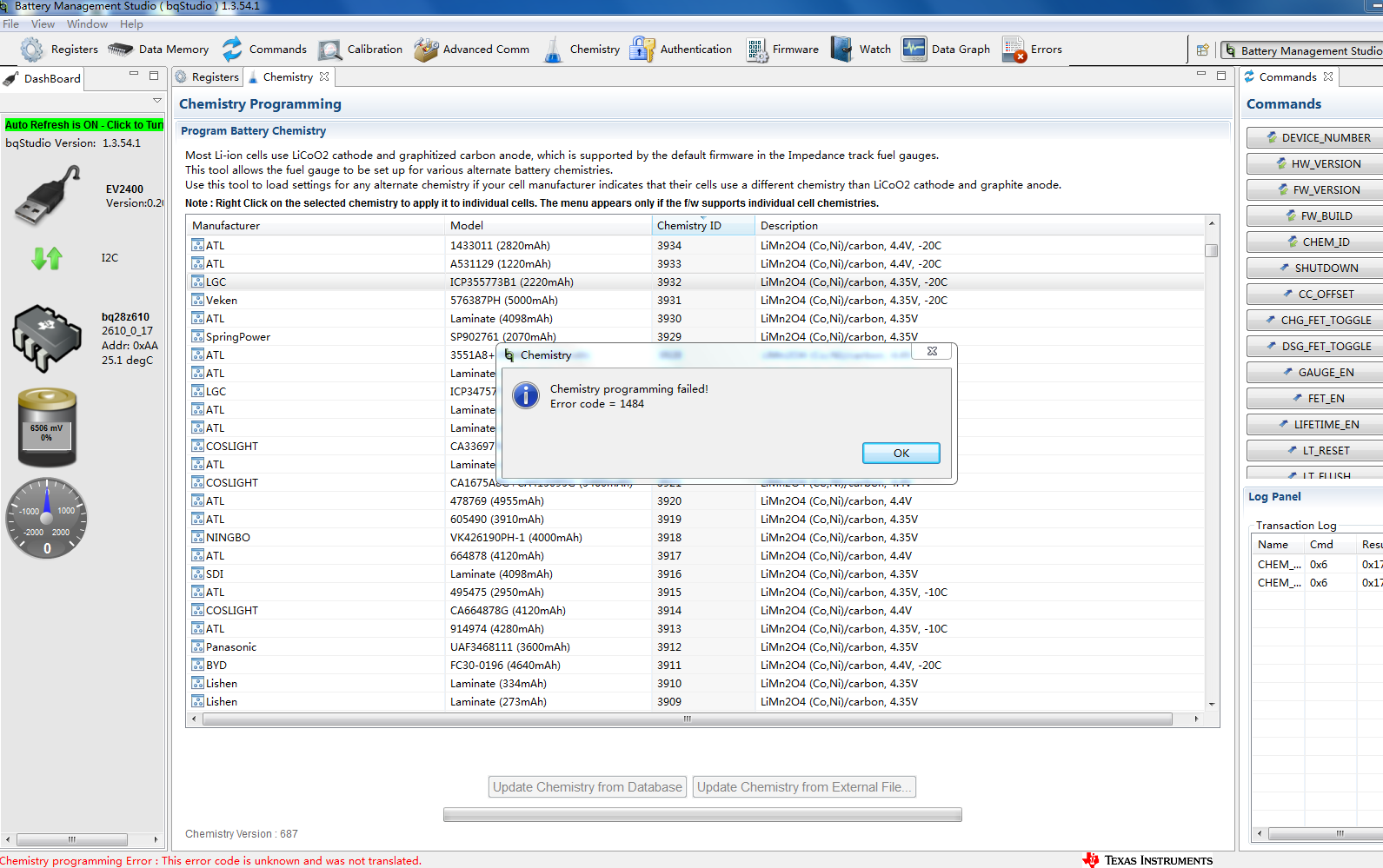
Task: Select the Commands view tab
Action: pyautogui.click(x=1287, y=77)
